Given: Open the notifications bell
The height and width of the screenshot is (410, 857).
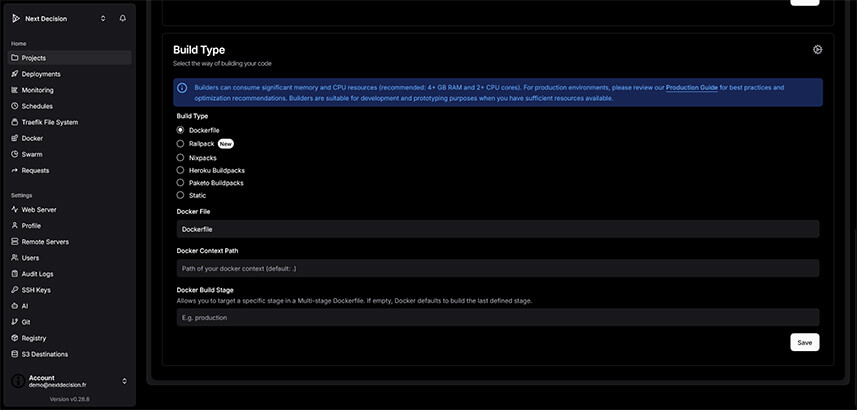Looking at the screenshot, I should click(122, 19).
